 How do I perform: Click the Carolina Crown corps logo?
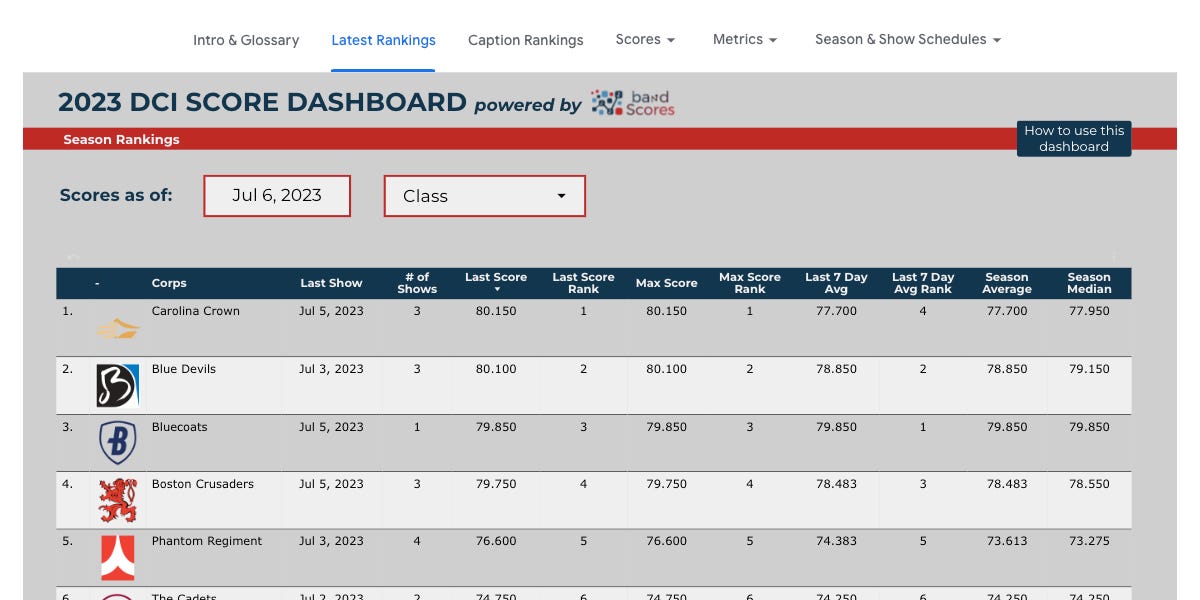(x=118, y=328)
